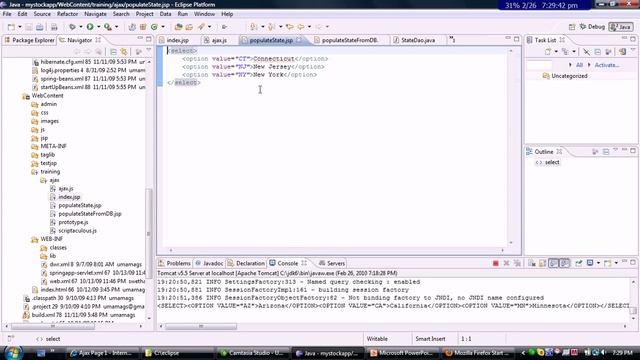The width and height of the screenshot is (640, 360).
Task: Terminate Tomcat with red stop square
Action: point(496,263)
